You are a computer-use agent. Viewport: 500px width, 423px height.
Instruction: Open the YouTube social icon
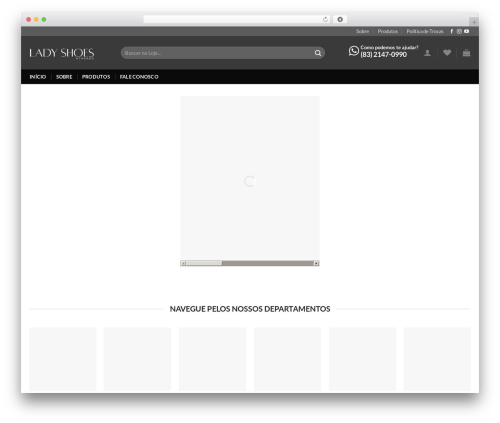466,31
